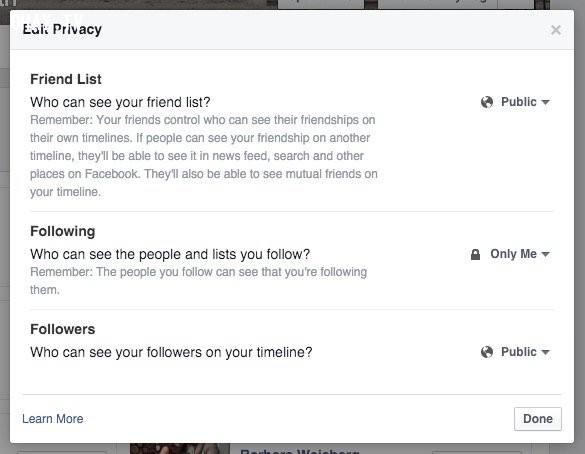Click the Done button

click(x=538, y=419)
